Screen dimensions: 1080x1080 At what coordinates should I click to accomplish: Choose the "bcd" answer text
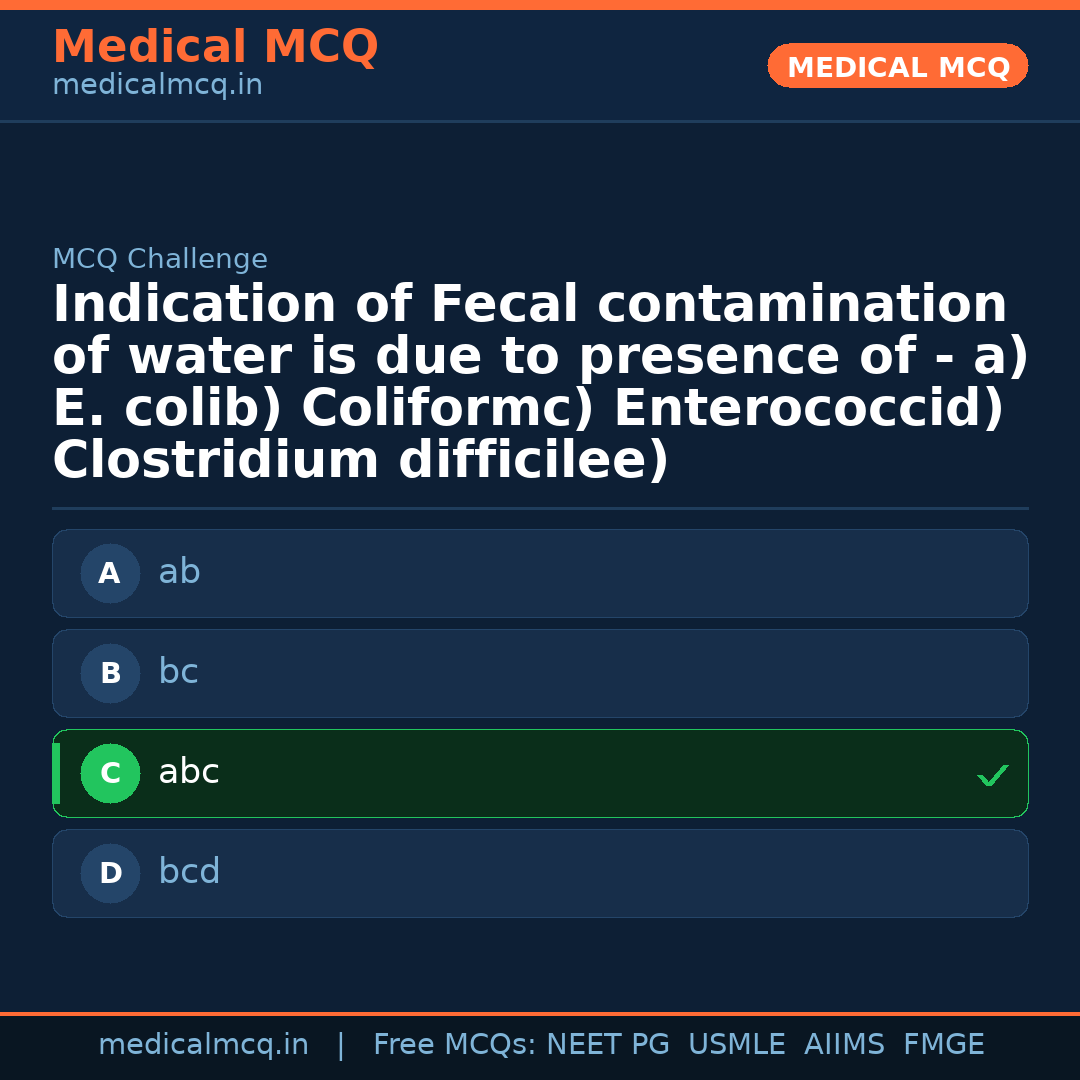point(189,872)
